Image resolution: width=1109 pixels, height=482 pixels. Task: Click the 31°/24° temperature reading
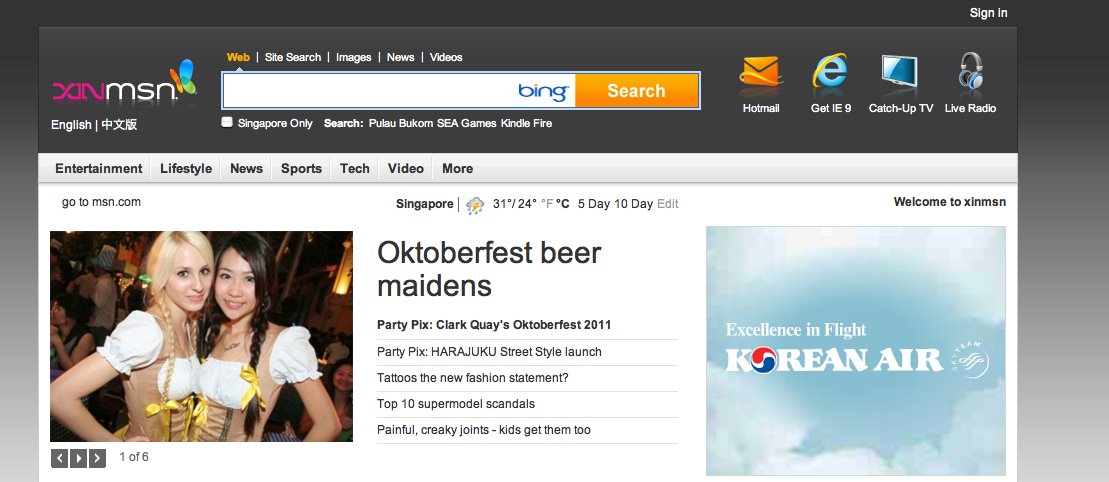(515, 204)
